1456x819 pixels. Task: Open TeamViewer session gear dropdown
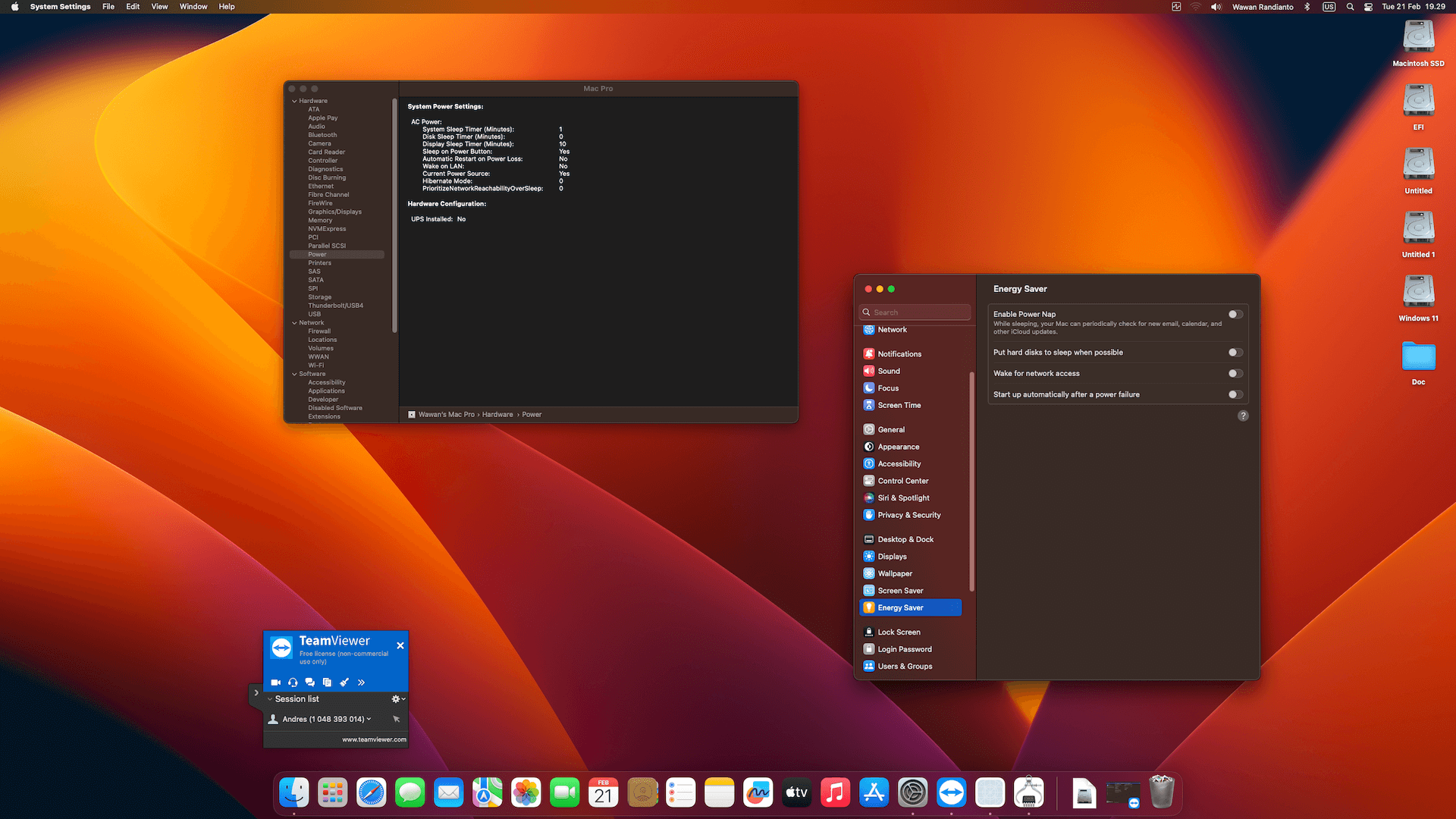pos(398,699)
